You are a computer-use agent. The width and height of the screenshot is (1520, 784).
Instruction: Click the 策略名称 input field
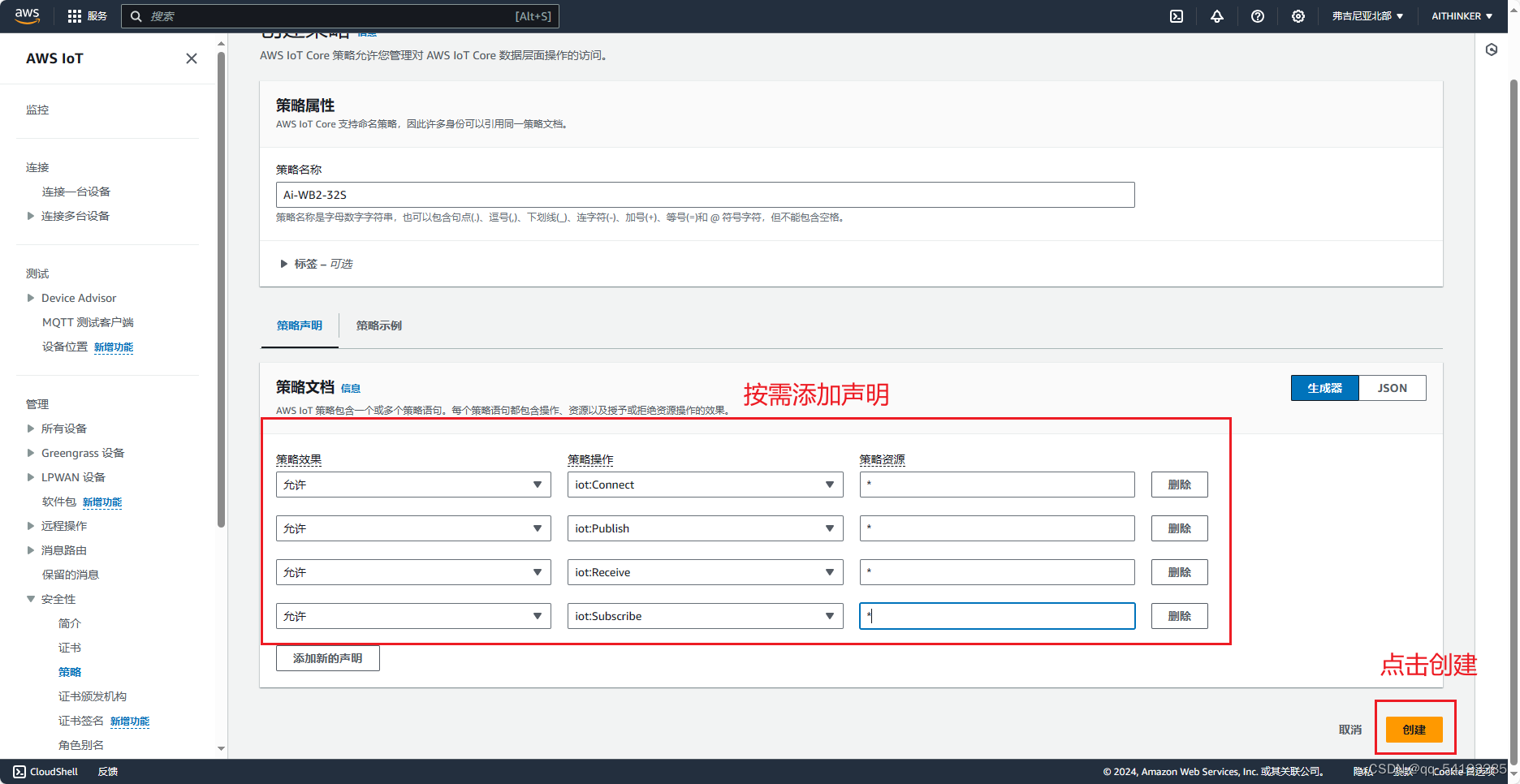pyautogui.click(x=705, y=195)
